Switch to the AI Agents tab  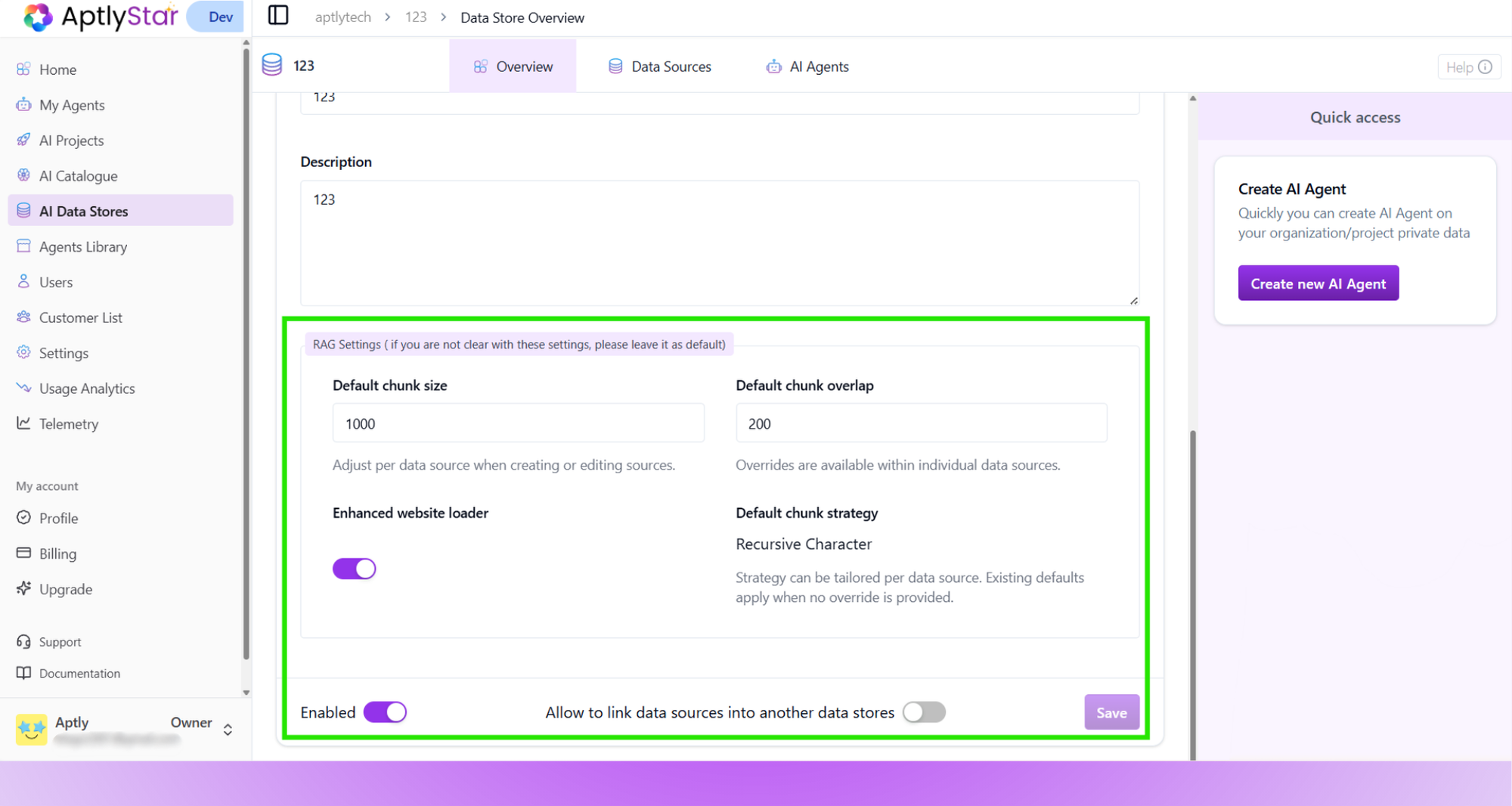pos(807,66)
